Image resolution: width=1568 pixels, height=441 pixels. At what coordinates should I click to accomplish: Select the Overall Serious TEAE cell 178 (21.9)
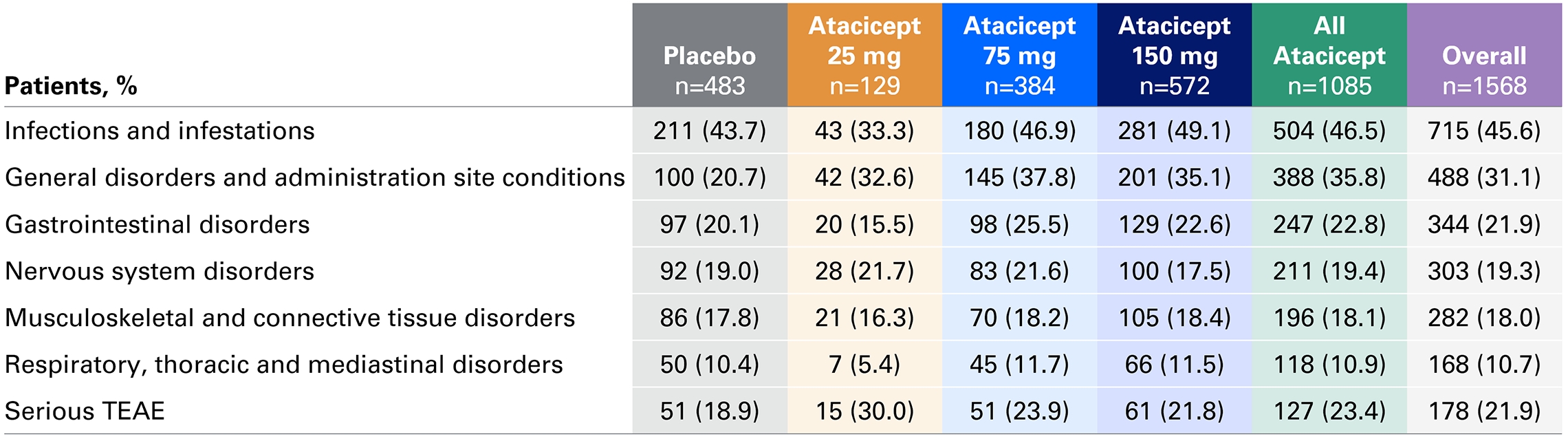[1484, 411]
